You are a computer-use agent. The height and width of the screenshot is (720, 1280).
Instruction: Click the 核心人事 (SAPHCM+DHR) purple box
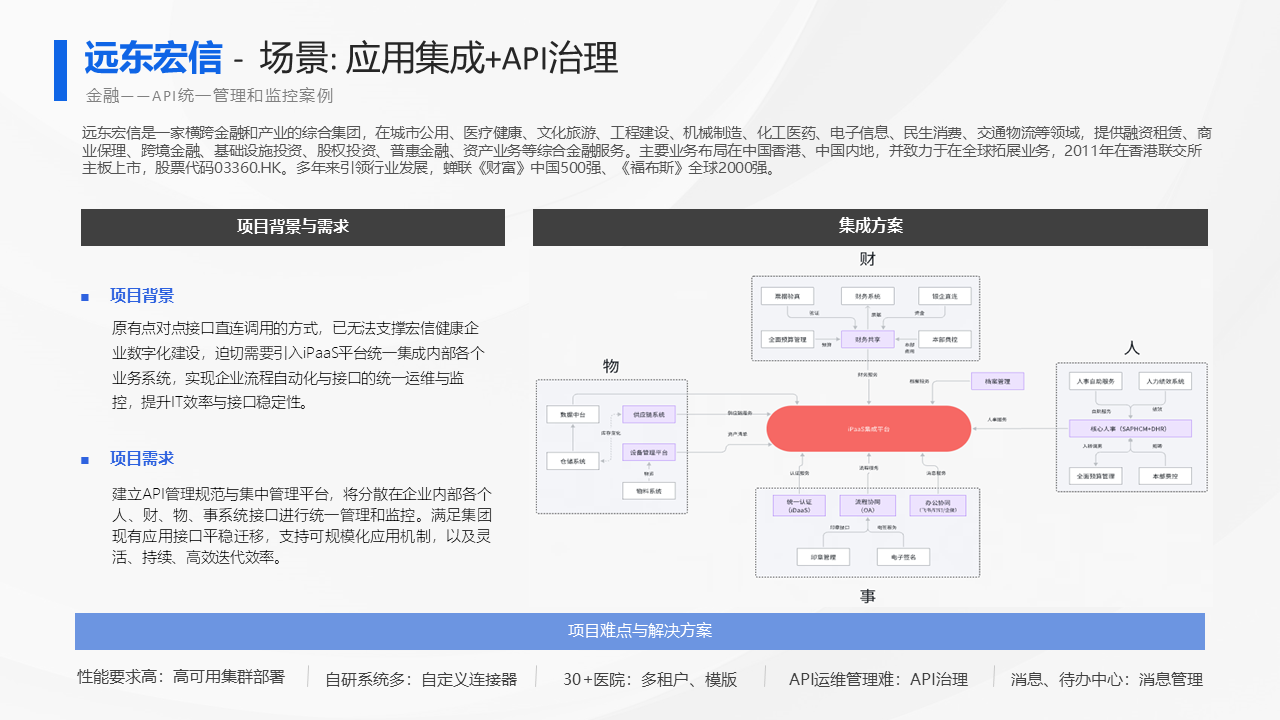point(1131,428)
